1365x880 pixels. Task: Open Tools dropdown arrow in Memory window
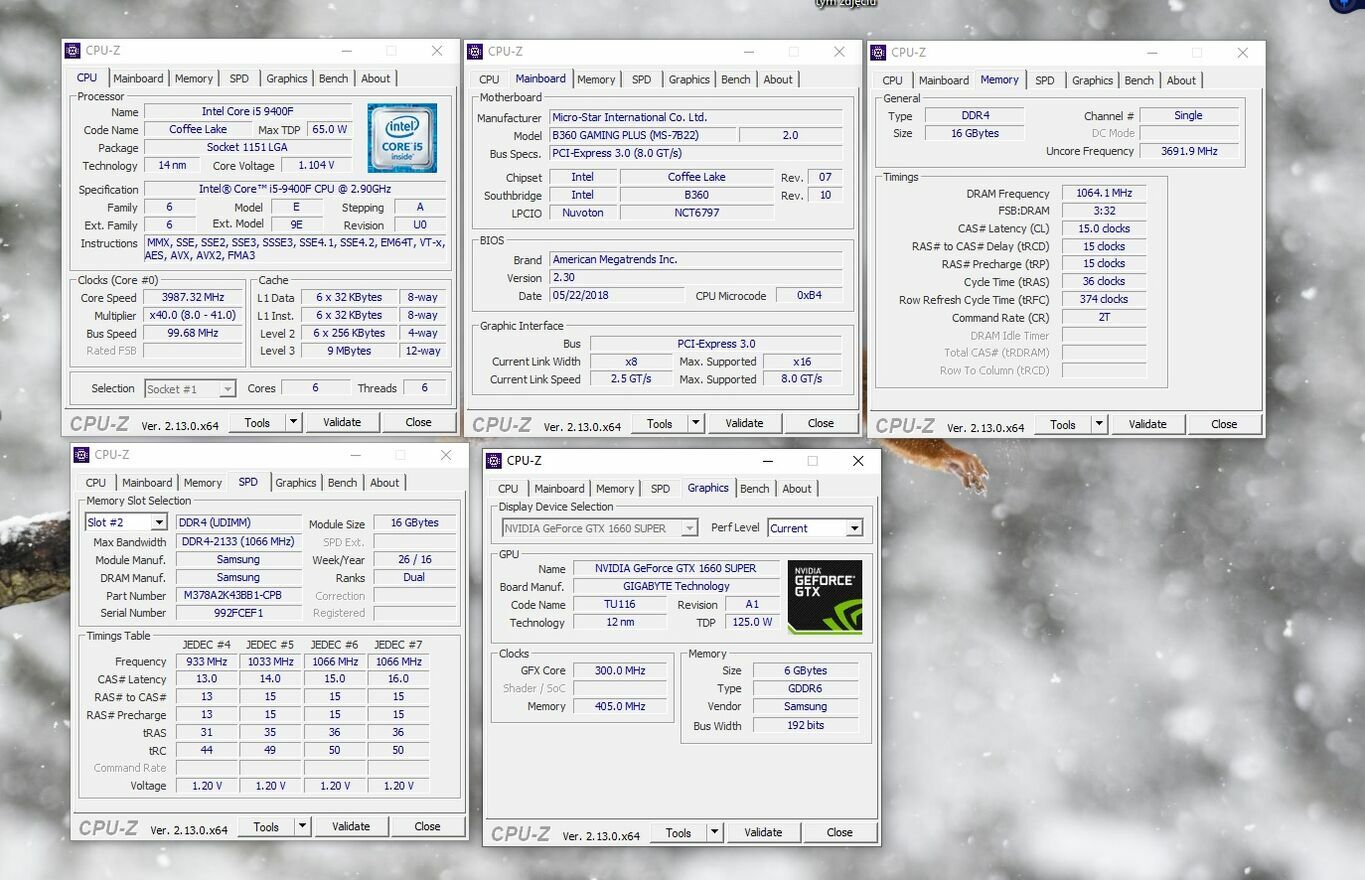pos(1098,424)
